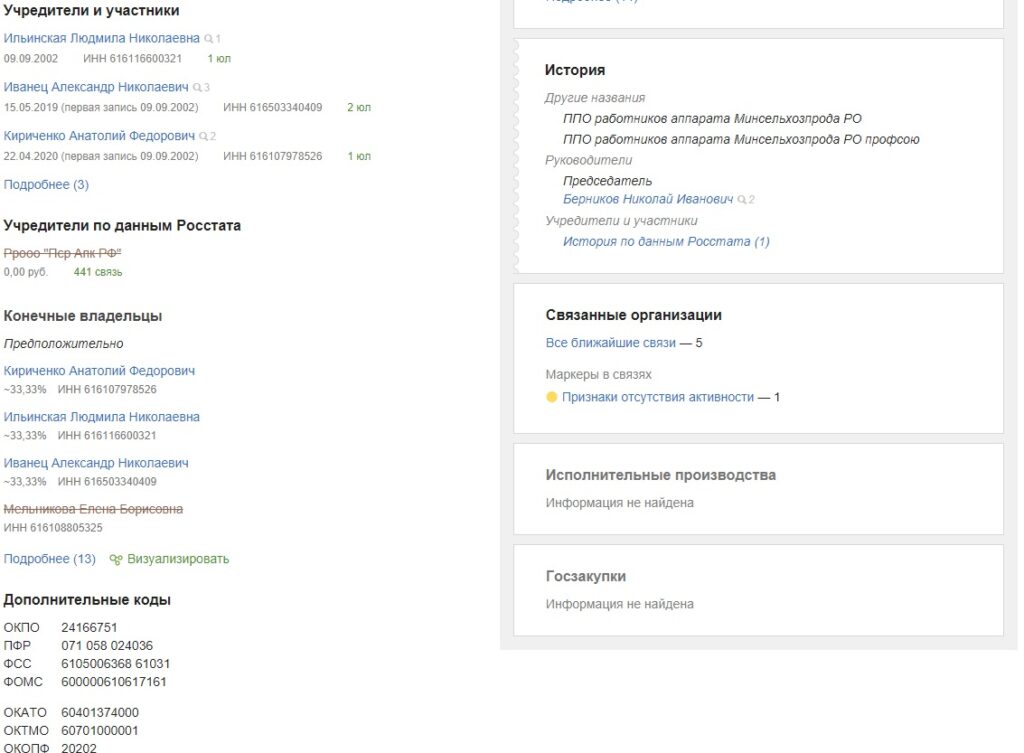Open struck-through Рросо "Пср Апк РФ" entry
This screenshot has height=753, width=1024.
tap(62, 253)
